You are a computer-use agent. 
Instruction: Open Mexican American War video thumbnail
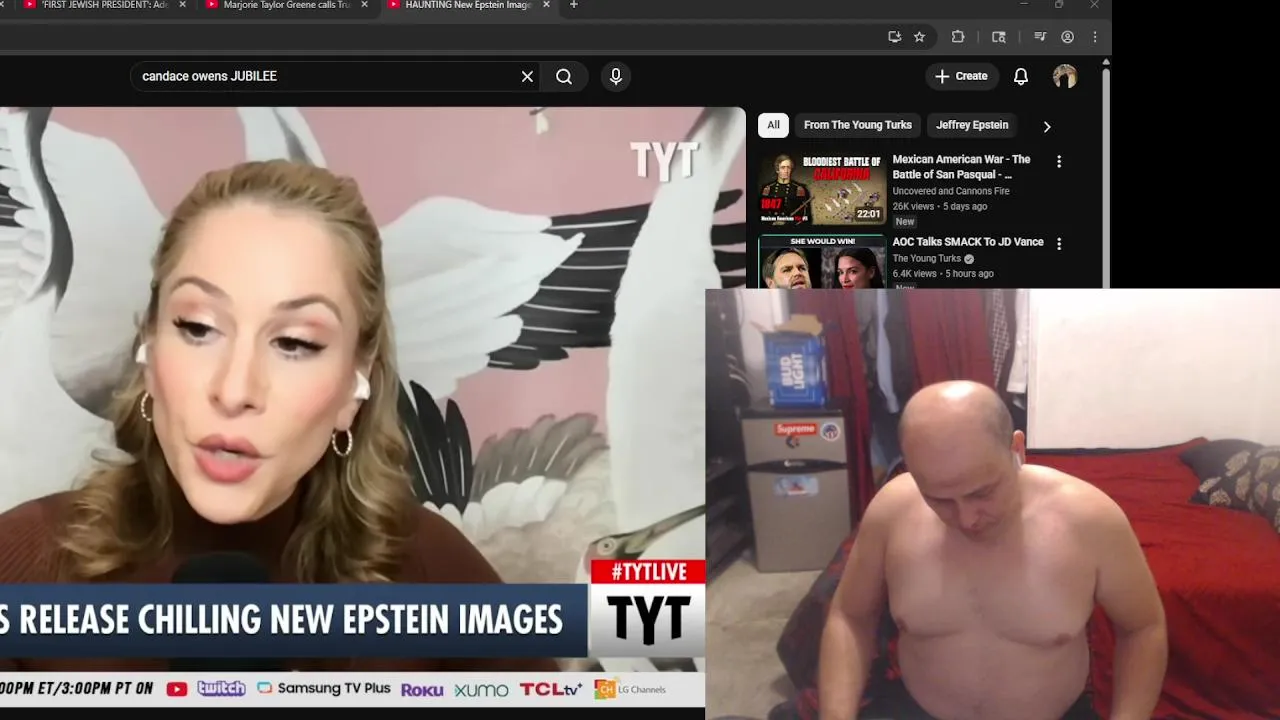pos(822,189)
